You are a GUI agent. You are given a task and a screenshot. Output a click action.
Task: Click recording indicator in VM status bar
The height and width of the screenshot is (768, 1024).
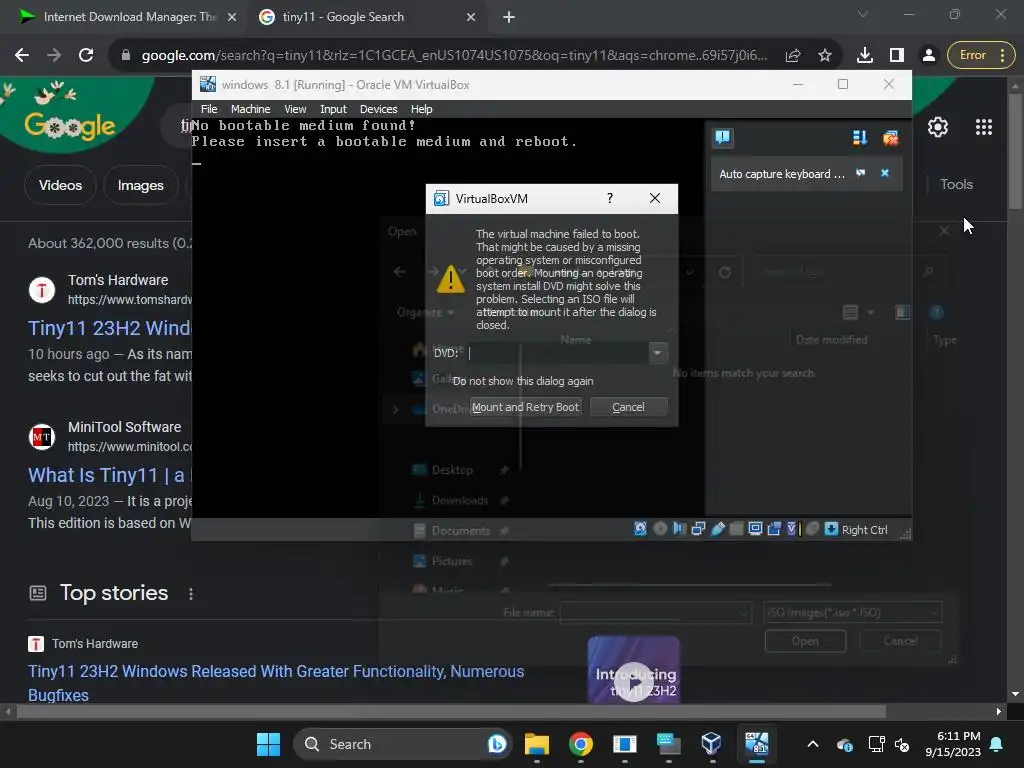click(x=774, y=529)
